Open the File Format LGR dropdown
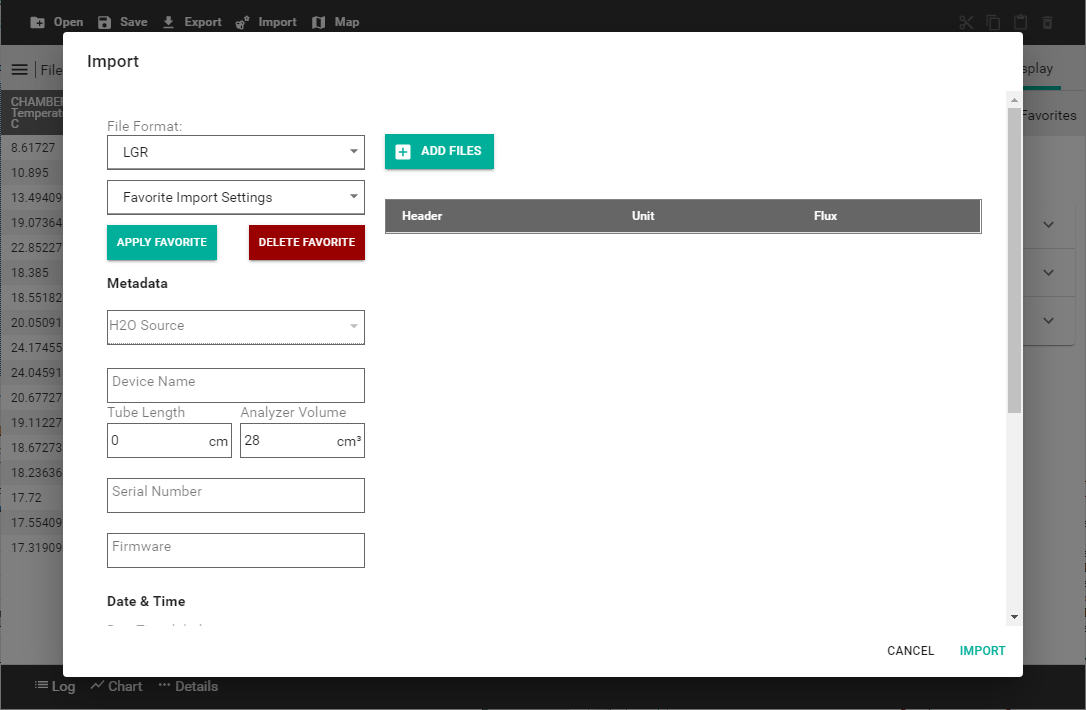1086x710 pixels. (235, 153)
